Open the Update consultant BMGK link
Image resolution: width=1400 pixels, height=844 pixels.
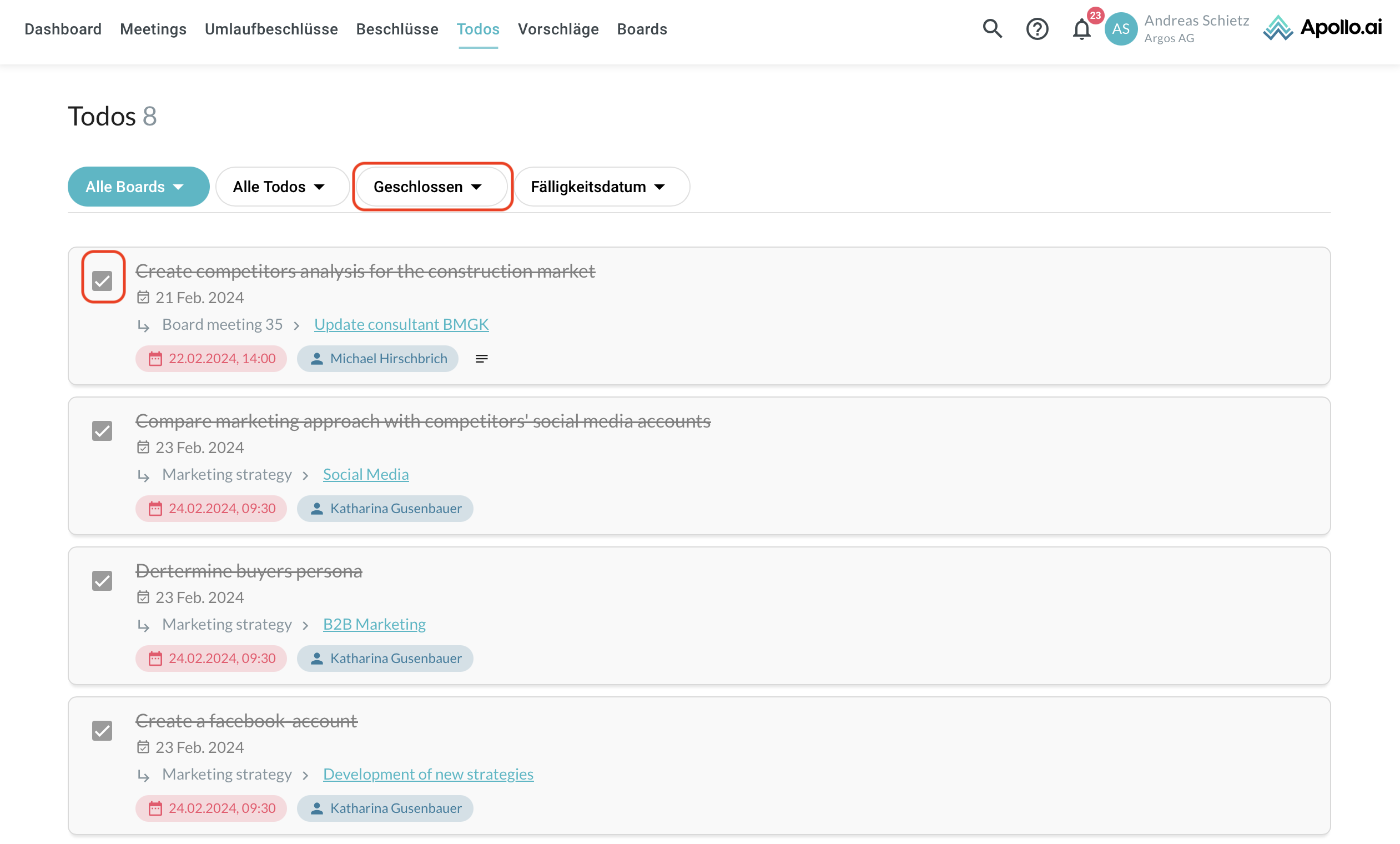click(x=401, y=324)
